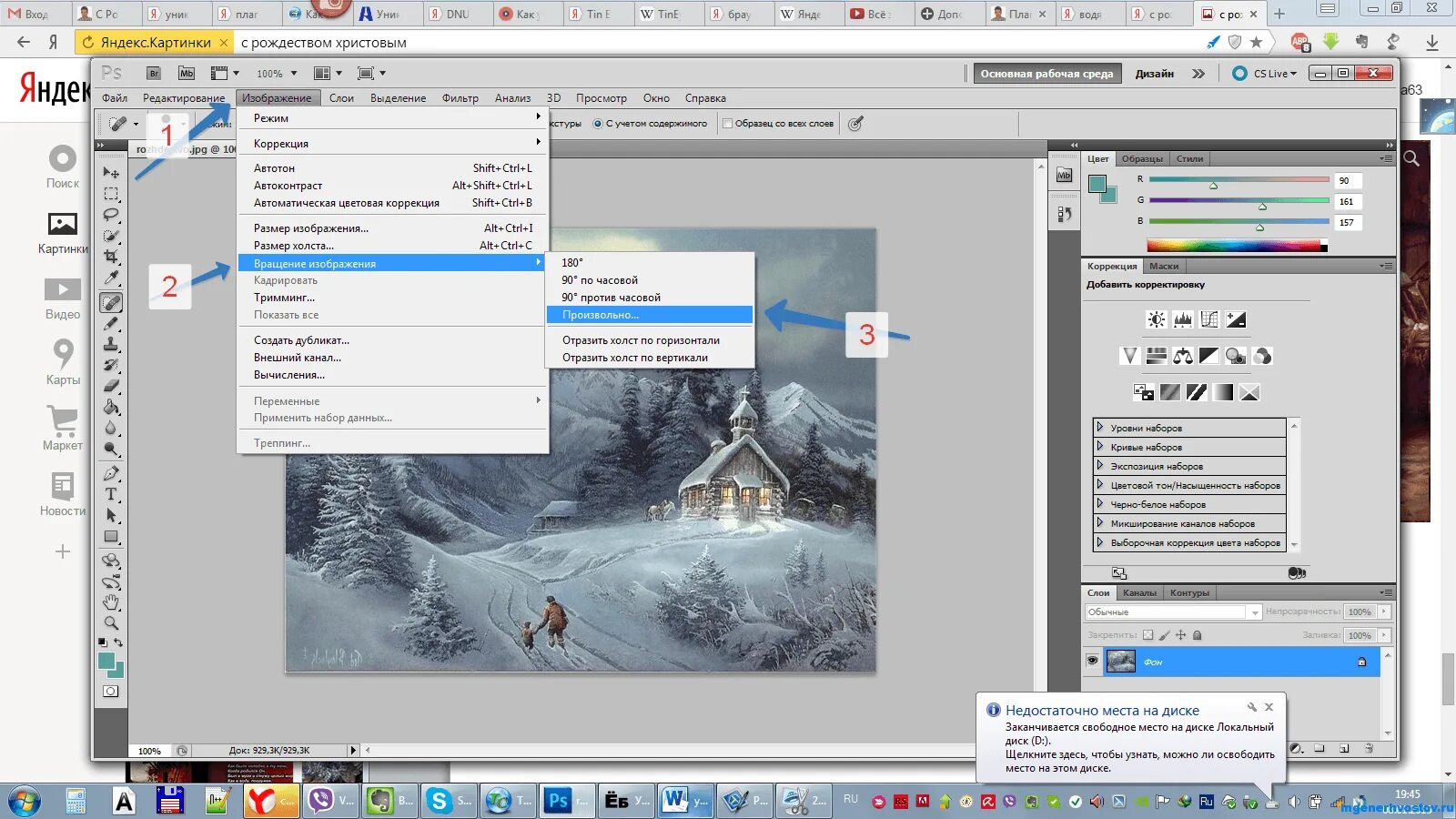Open the 'Коррекция' submenu
Viewport: 1456px width, 819px height.
tap(392, 144)
